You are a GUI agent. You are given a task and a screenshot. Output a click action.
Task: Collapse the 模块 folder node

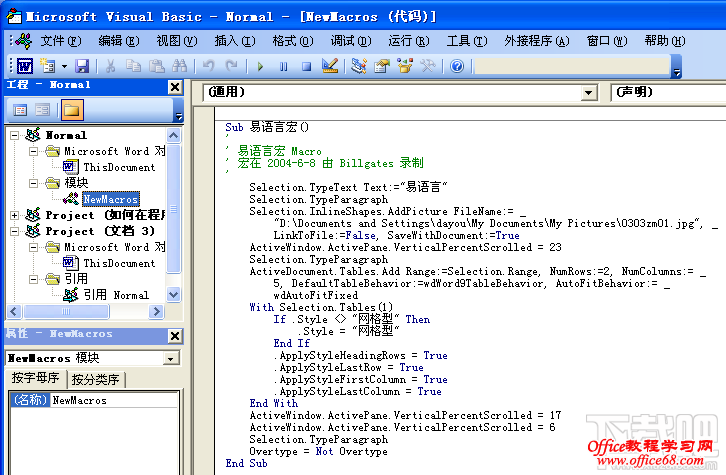tap(33, 183)
